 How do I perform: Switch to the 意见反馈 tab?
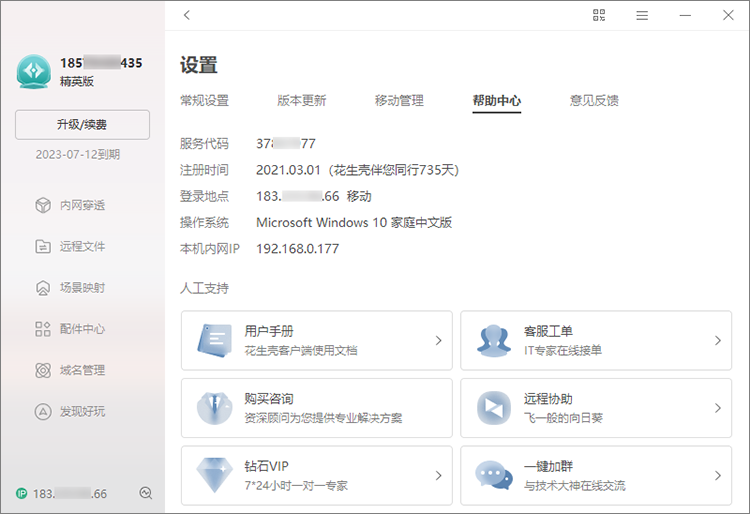[594, 100]
